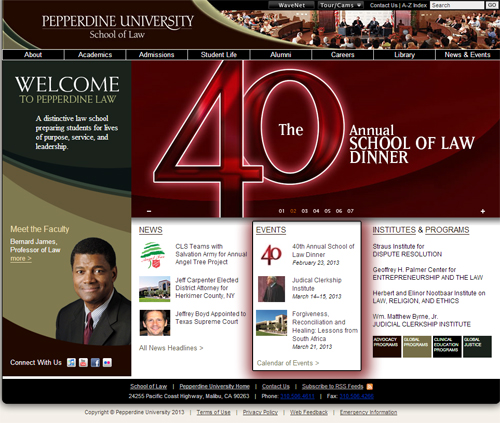Select Admissions in the main navigation

point(157,55)
